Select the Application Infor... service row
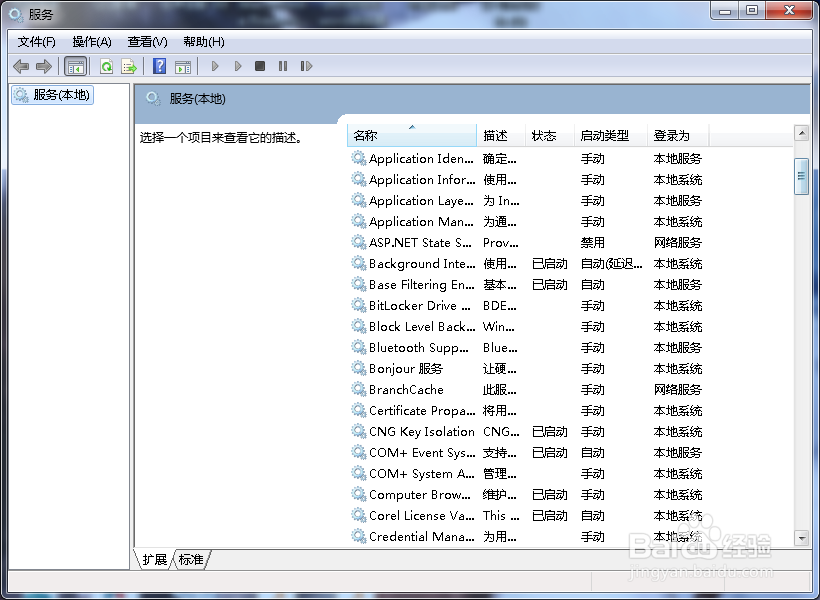 pos(527,179)
